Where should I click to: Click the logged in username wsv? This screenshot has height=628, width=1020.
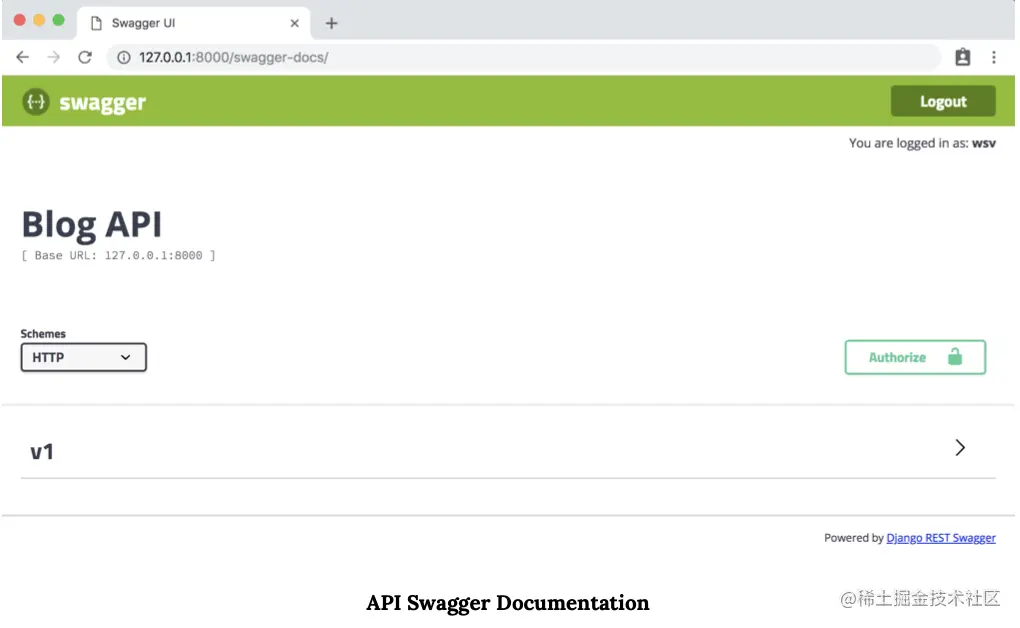coord(984,143)
